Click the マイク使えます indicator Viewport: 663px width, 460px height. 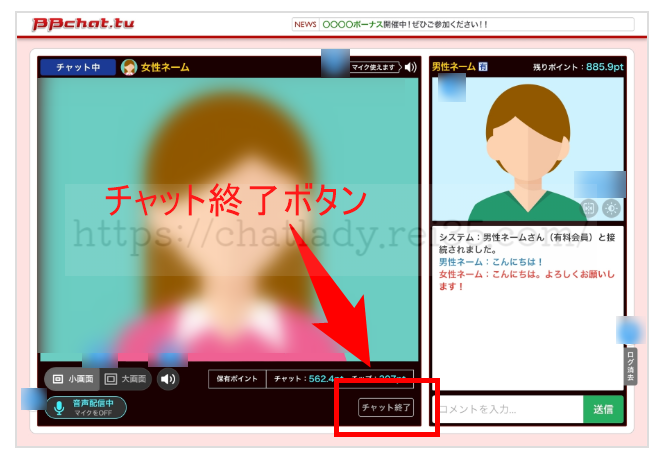[x=375, y=67]
